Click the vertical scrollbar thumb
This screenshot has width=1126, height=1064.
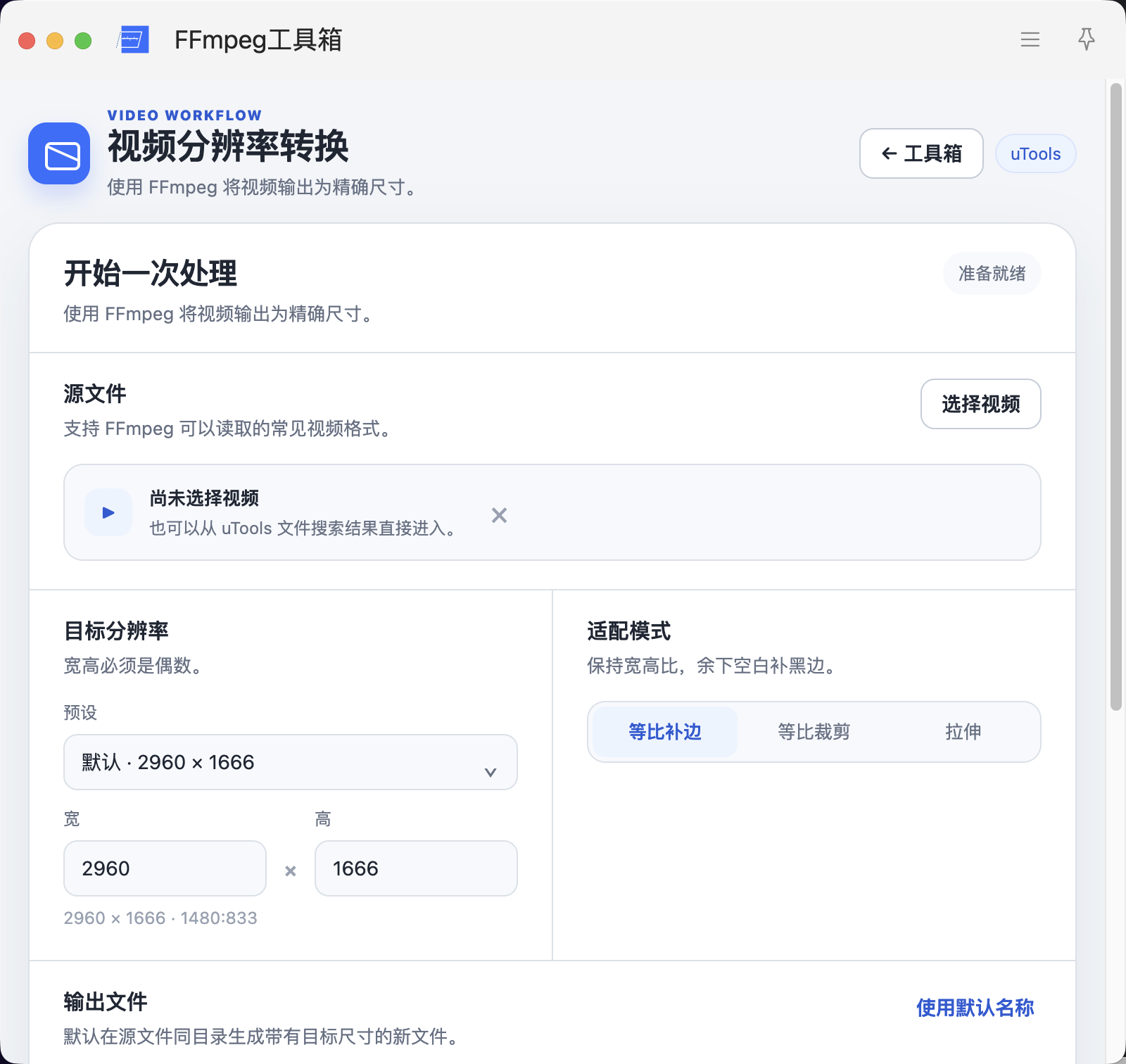(1116, 397)
